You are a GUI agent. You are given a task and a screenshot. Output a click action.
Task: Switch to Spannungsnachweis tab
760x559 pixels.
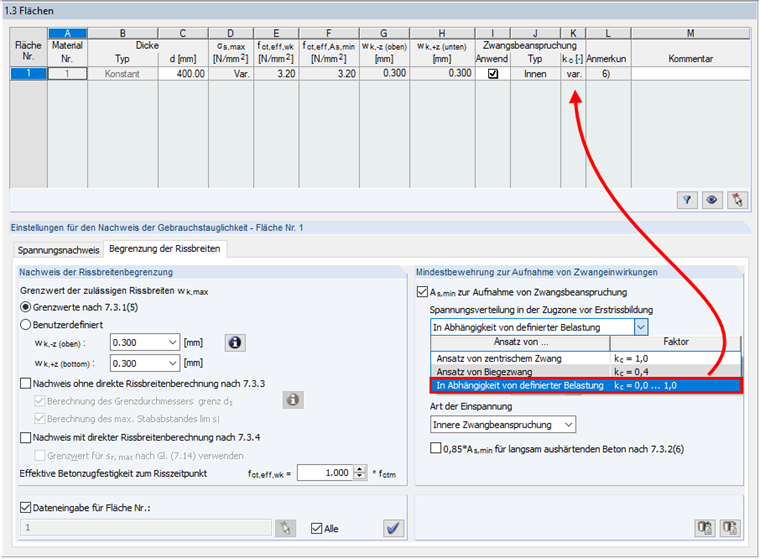point(59,250)
